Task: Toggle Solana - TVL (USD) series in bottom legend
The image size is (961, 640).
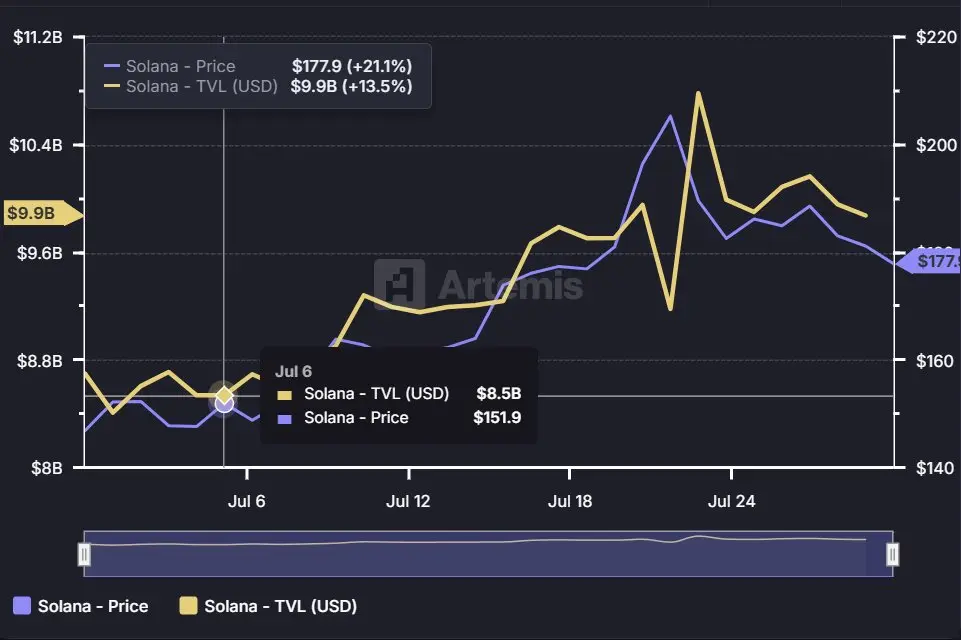Action: pos(268,606)
